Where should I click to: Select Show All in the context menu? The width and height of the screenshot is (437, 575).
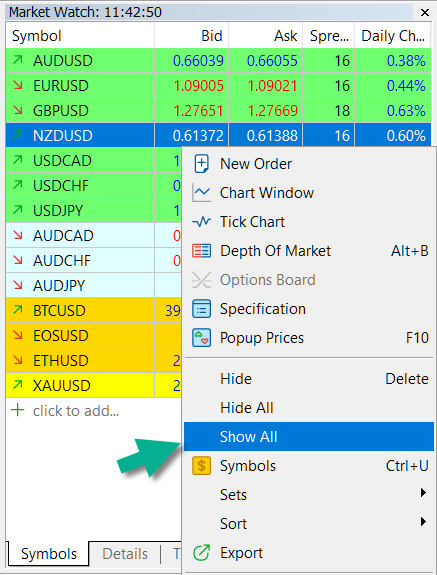click(x=309, y=436)
